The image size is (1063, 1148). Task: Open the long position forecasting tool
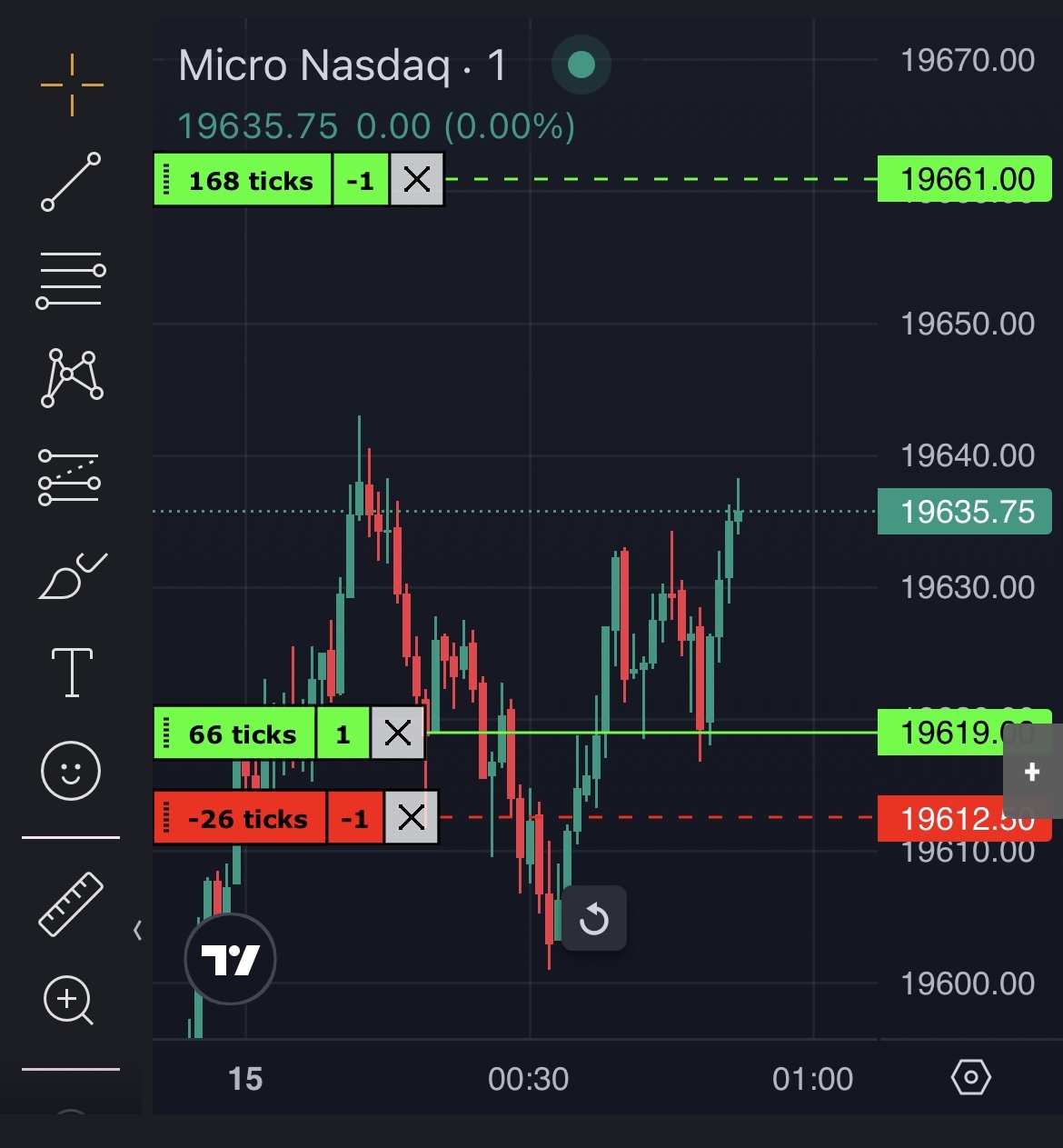click(x=70, y=477)
